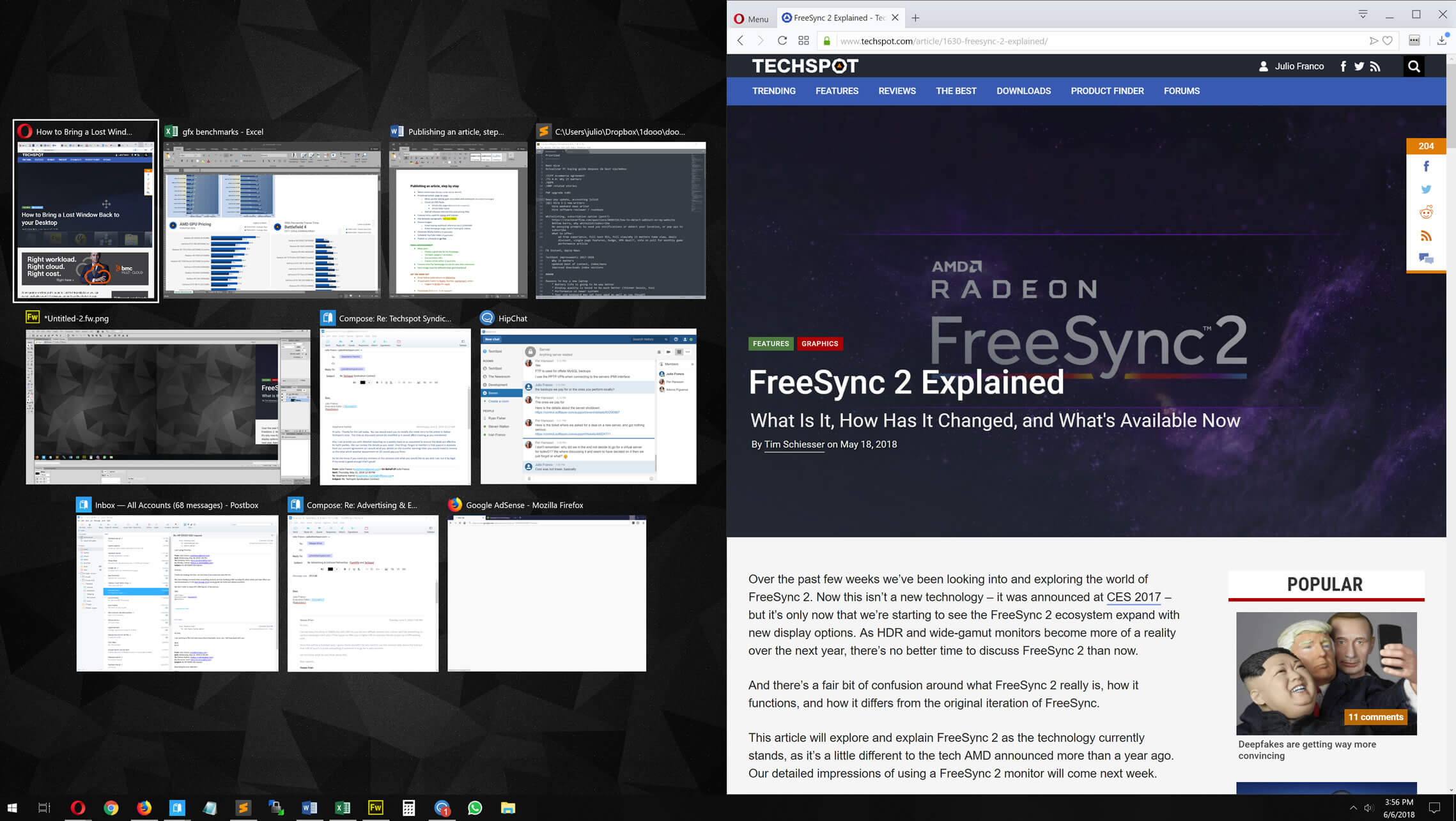Click the TechSpot logo
Image resolution: width=1456 pixels, height=821 pixels.
[x=805, y=66]
